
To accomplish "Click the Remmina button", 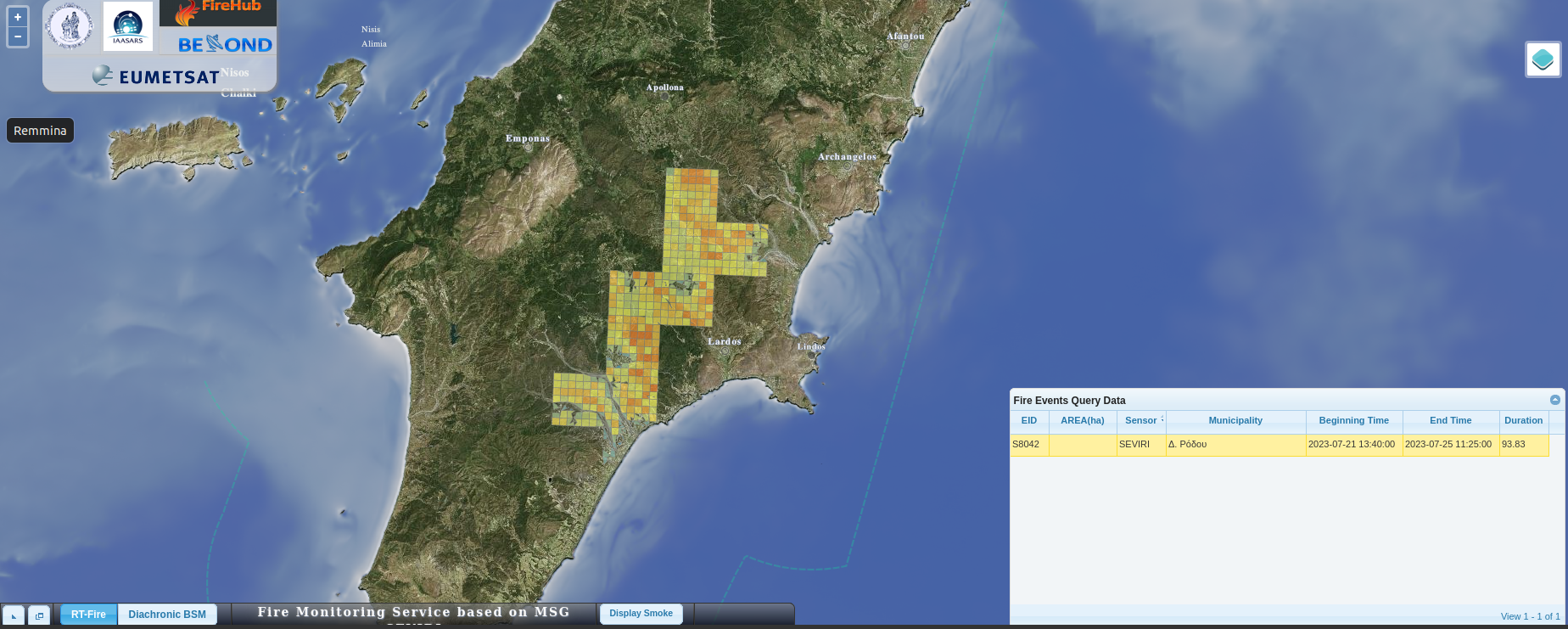I will tap(40, 131).
